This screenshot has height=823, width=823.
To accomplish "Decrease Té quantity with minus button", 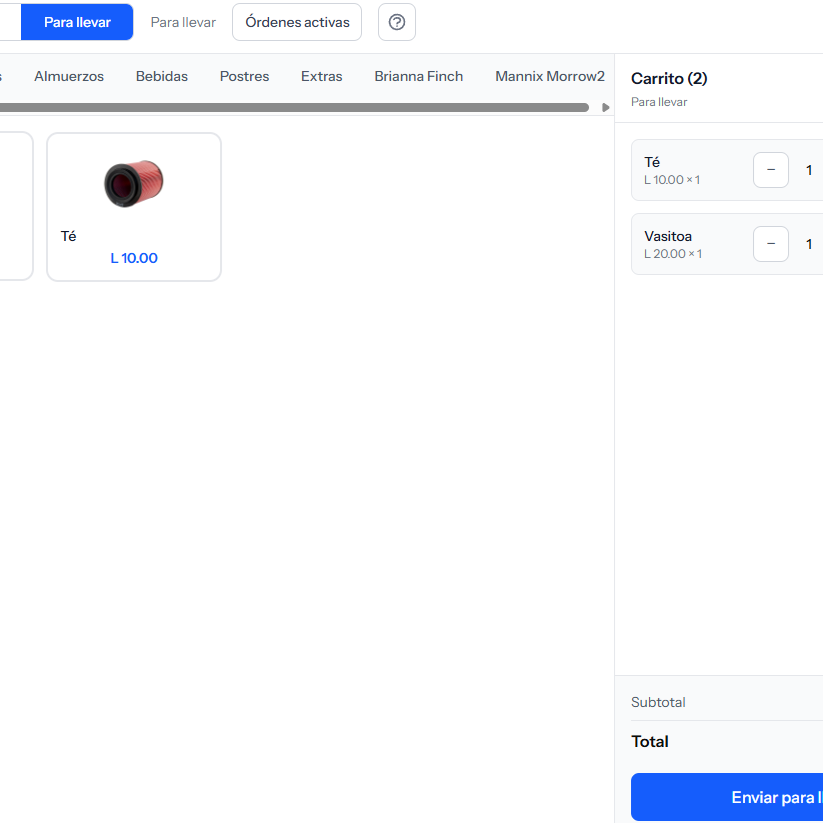I will click(770, 170).
